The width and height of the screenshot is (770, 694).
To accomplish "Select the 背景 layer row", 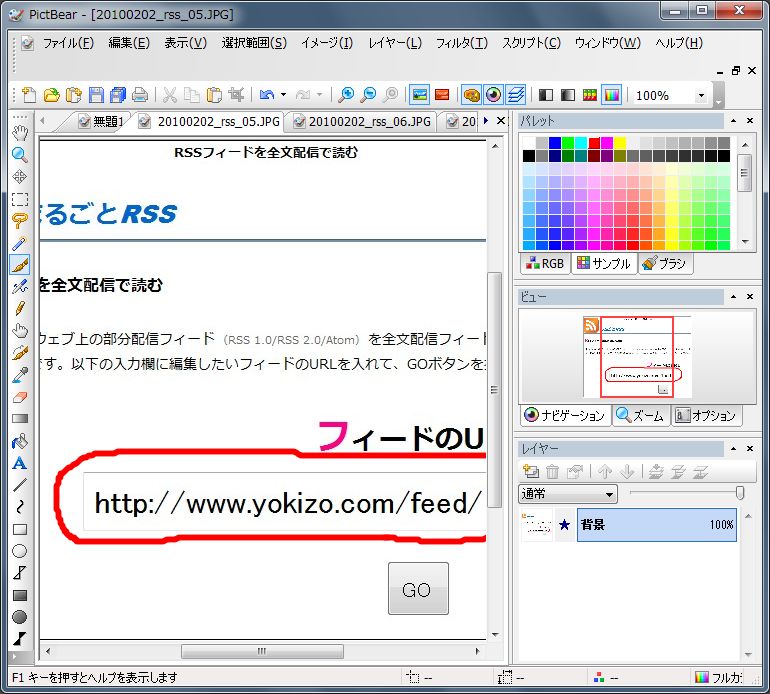I will coord(657,525).
